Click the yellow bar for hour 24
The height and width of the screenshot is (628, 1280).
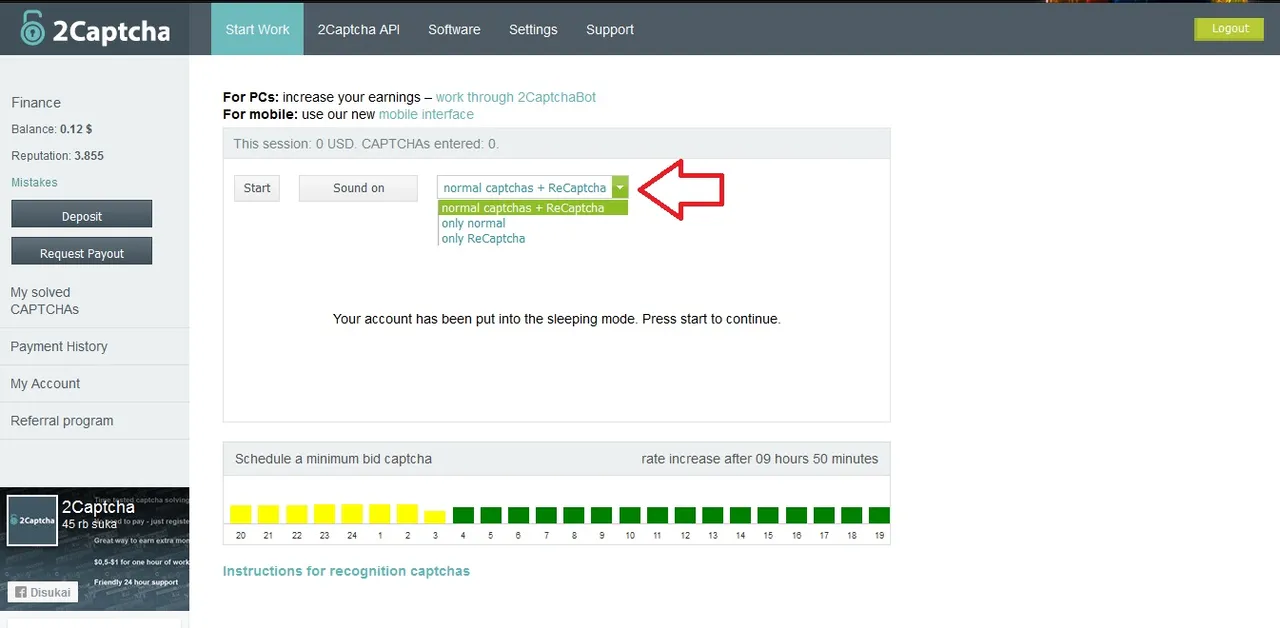point(352,514)
